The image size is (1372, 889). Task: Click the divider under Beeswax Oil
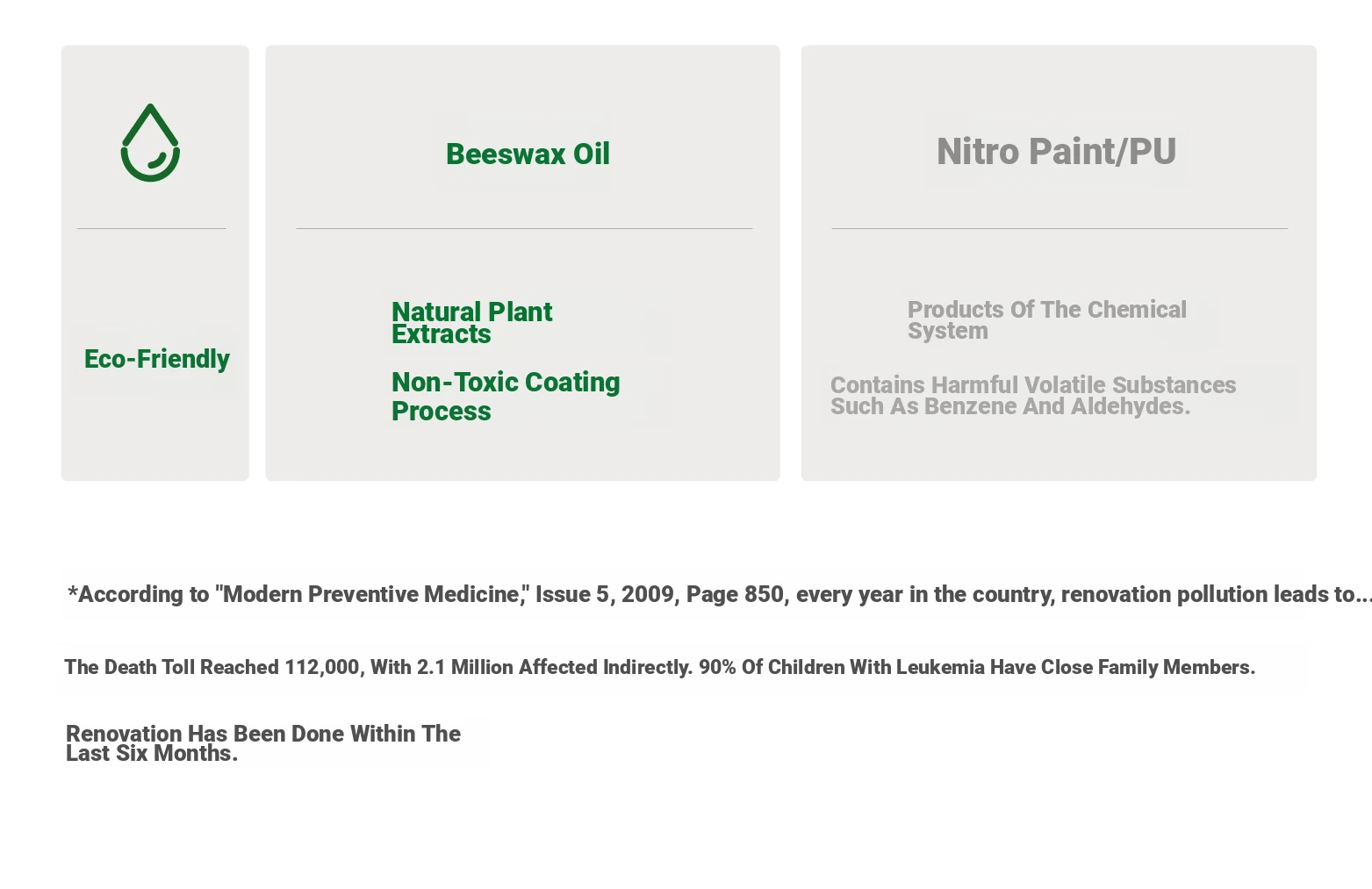[x=524, y=228]
